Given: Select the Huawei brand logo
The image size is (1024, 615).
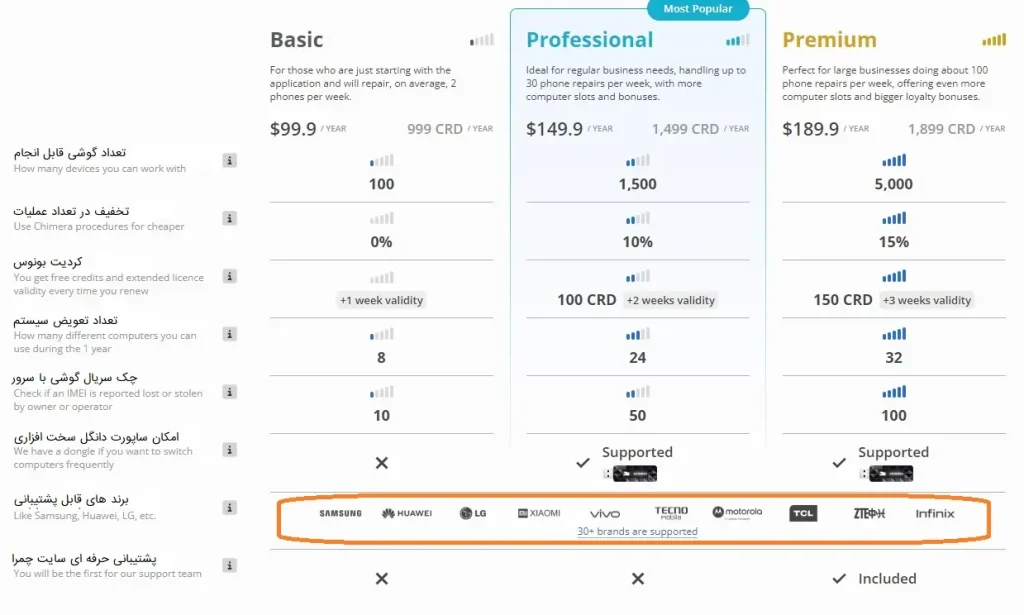Looking at the screenshot, I should [x=407, y=513].
